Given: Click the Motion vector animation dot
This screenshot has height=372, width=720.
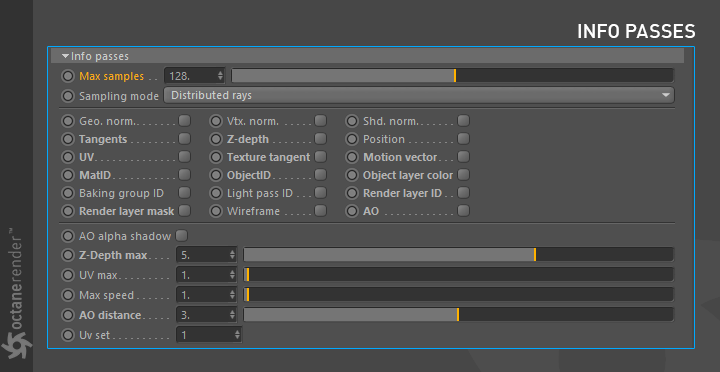Looking at the screenshot, I should (x=352, y=157).
